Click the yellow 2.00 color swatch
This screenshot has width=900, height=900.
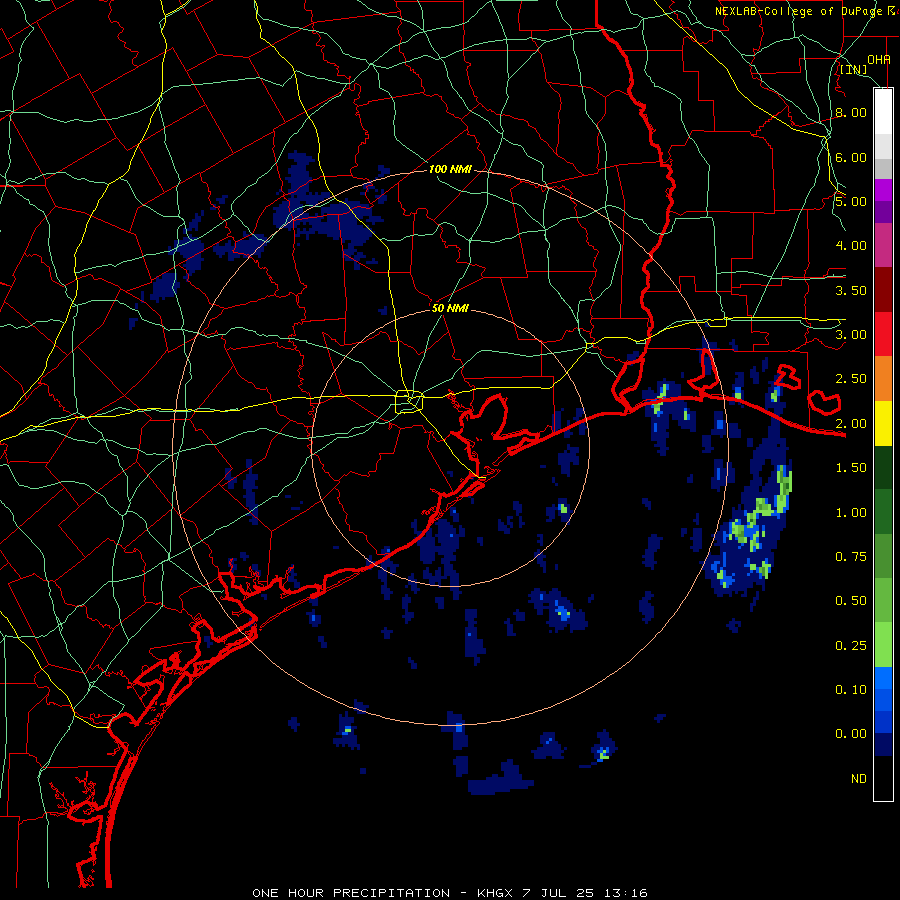tap(883, 424)
